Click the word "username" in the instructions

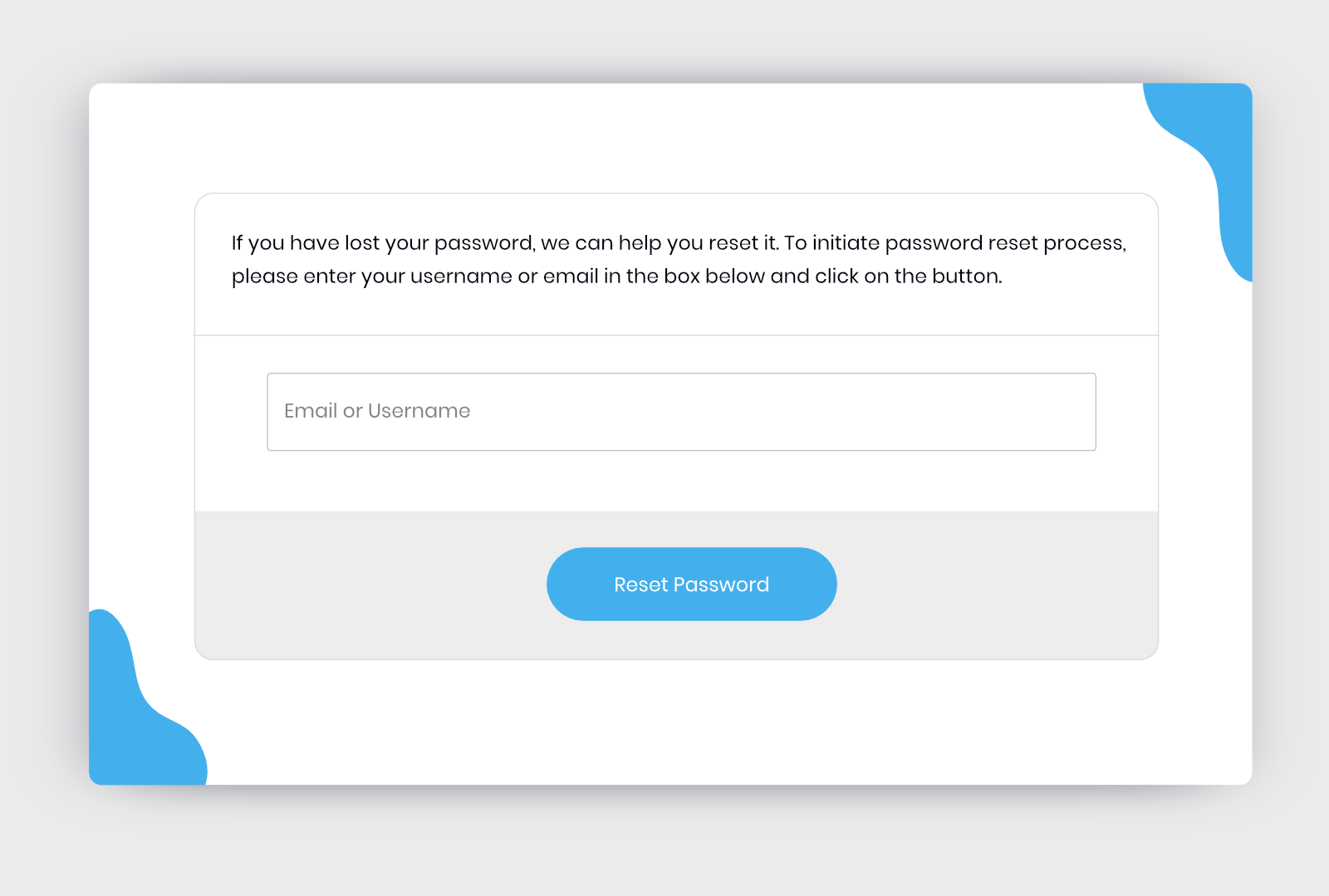pos(461,277)
